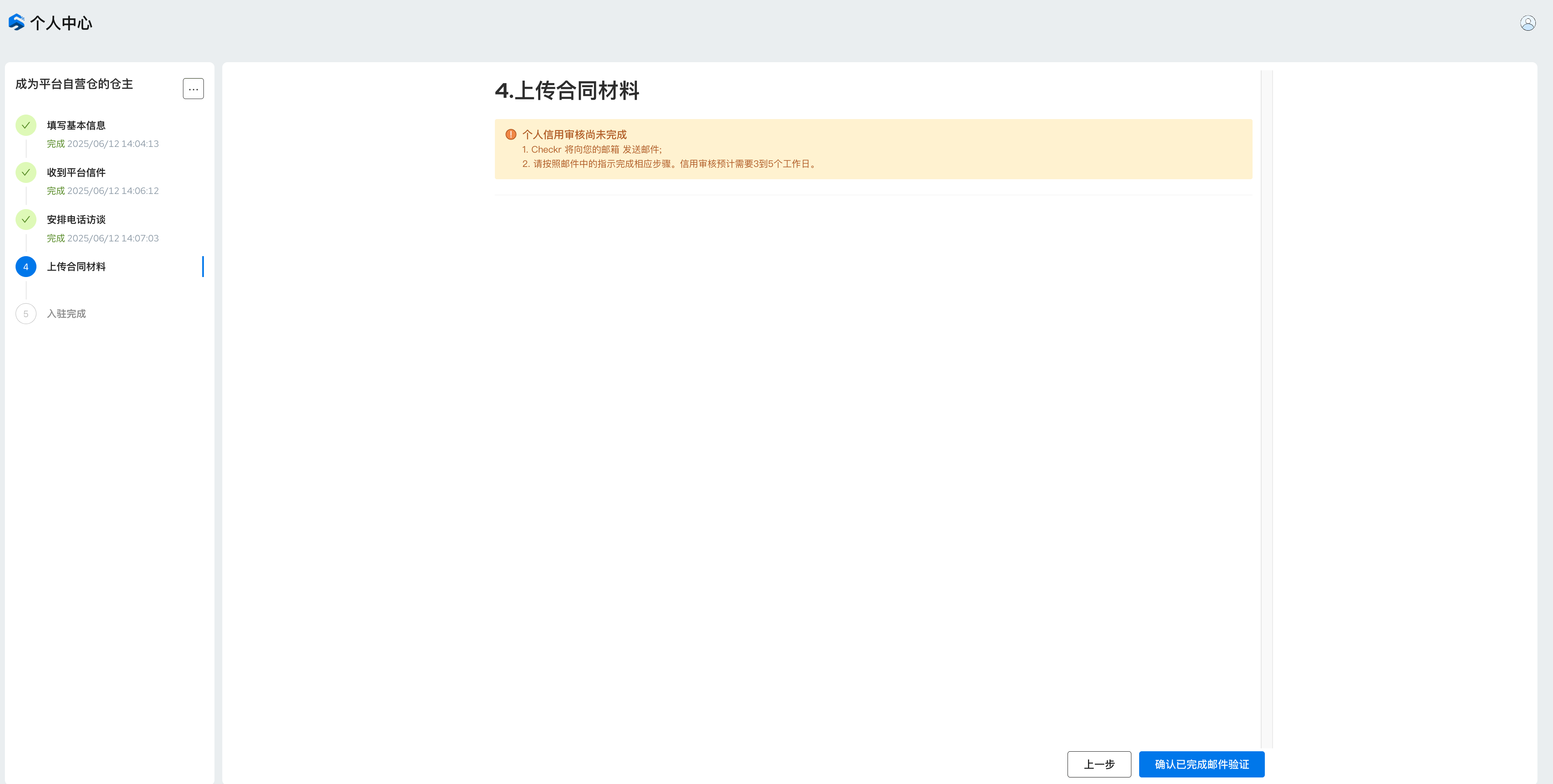Open the 入驻完成 step

[66, 314]
